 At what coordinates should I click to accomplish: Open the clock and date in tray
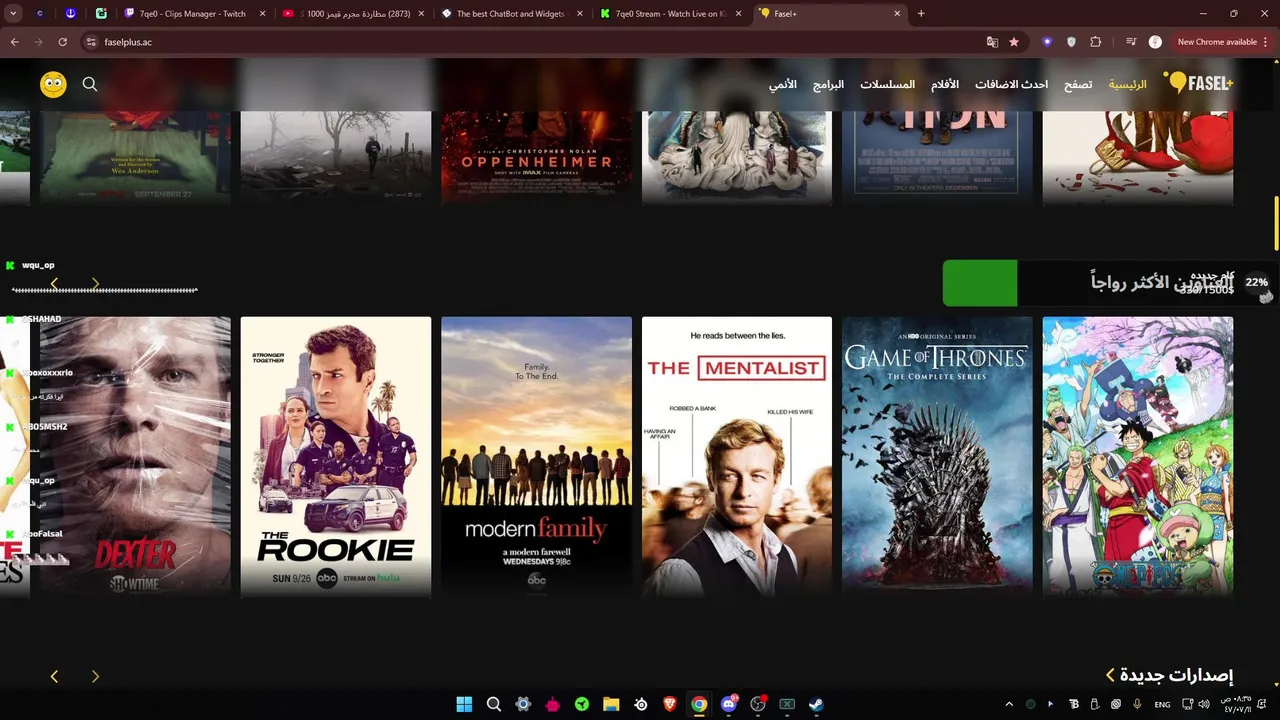(1237, 704)
